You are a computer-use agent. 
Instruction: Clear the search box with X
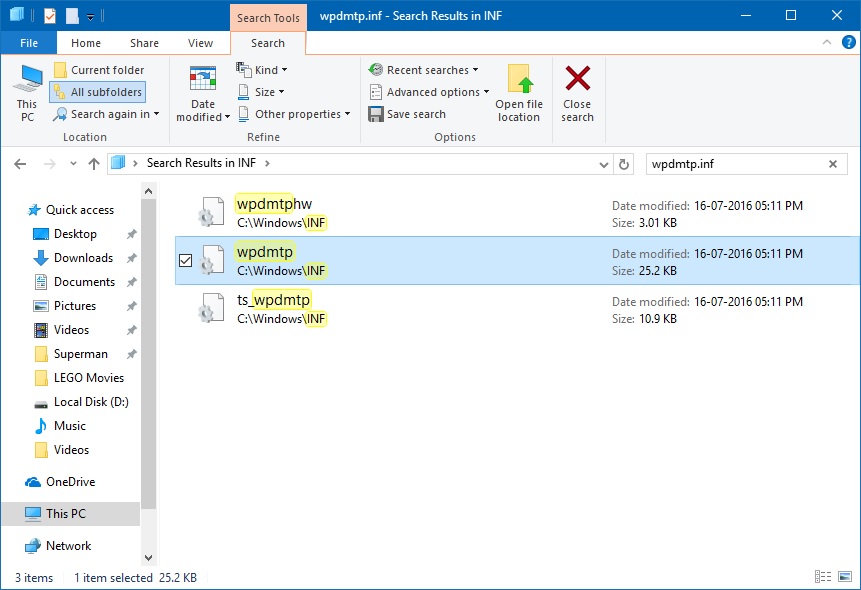[x=833, y=164]
